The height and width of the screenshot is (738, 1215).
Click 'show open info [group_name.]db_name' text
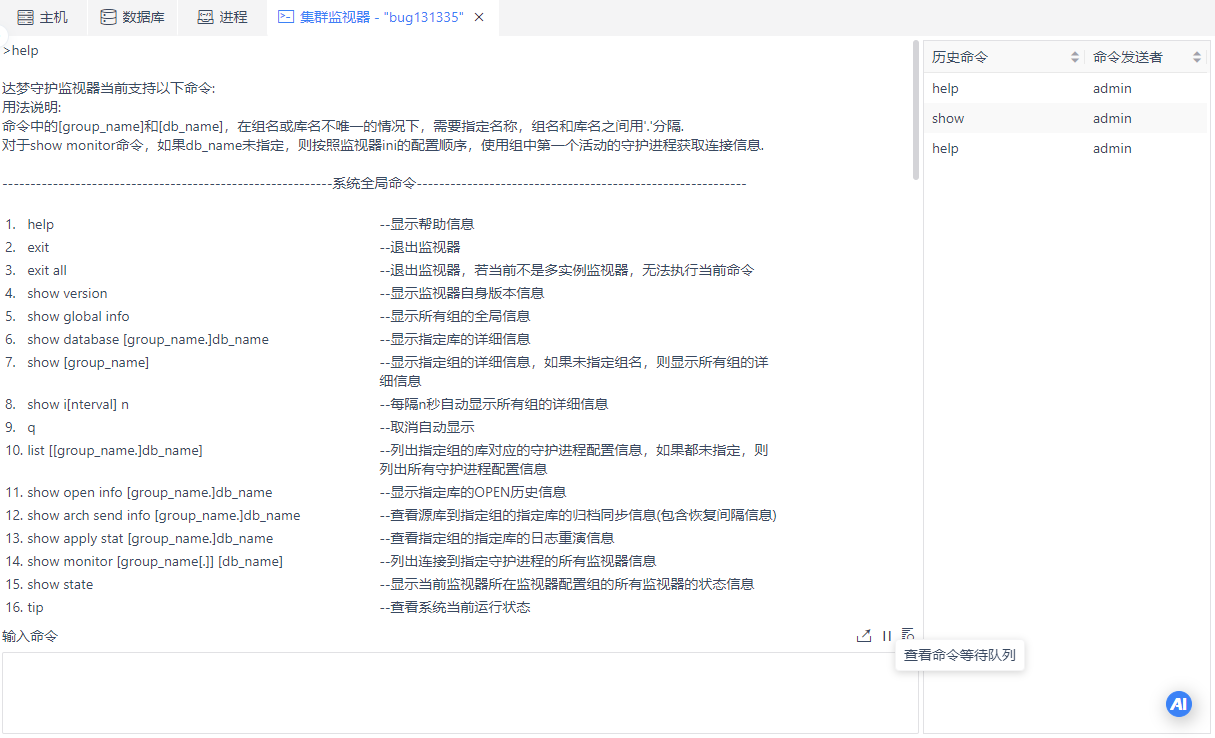click(x=150, y=492)
